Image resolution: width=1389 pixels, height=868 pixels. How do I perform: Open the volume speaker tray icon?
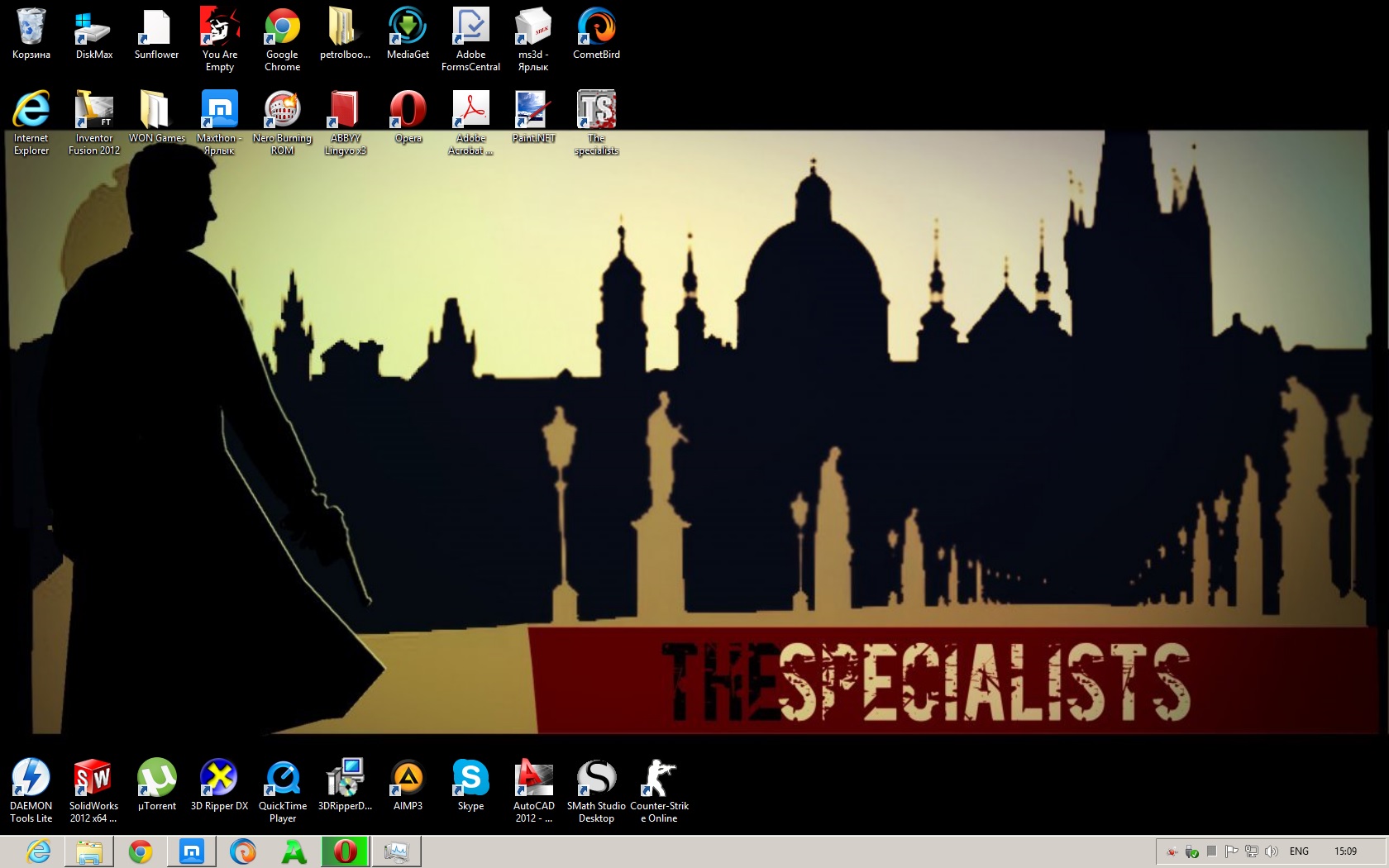[x=1272, y=851]
